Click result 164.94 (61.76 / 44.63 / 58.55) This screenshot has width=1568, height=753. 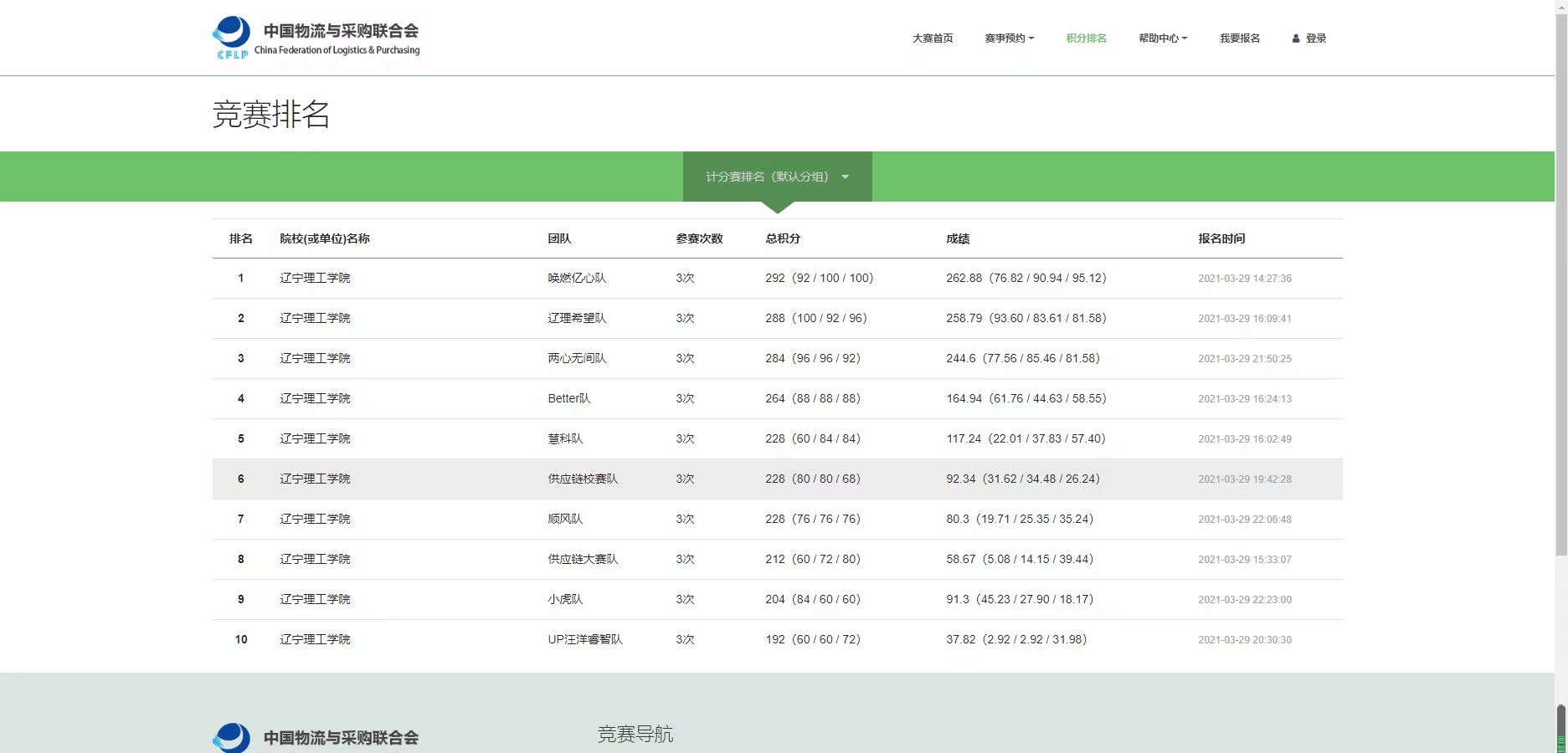pos(1026,398)
